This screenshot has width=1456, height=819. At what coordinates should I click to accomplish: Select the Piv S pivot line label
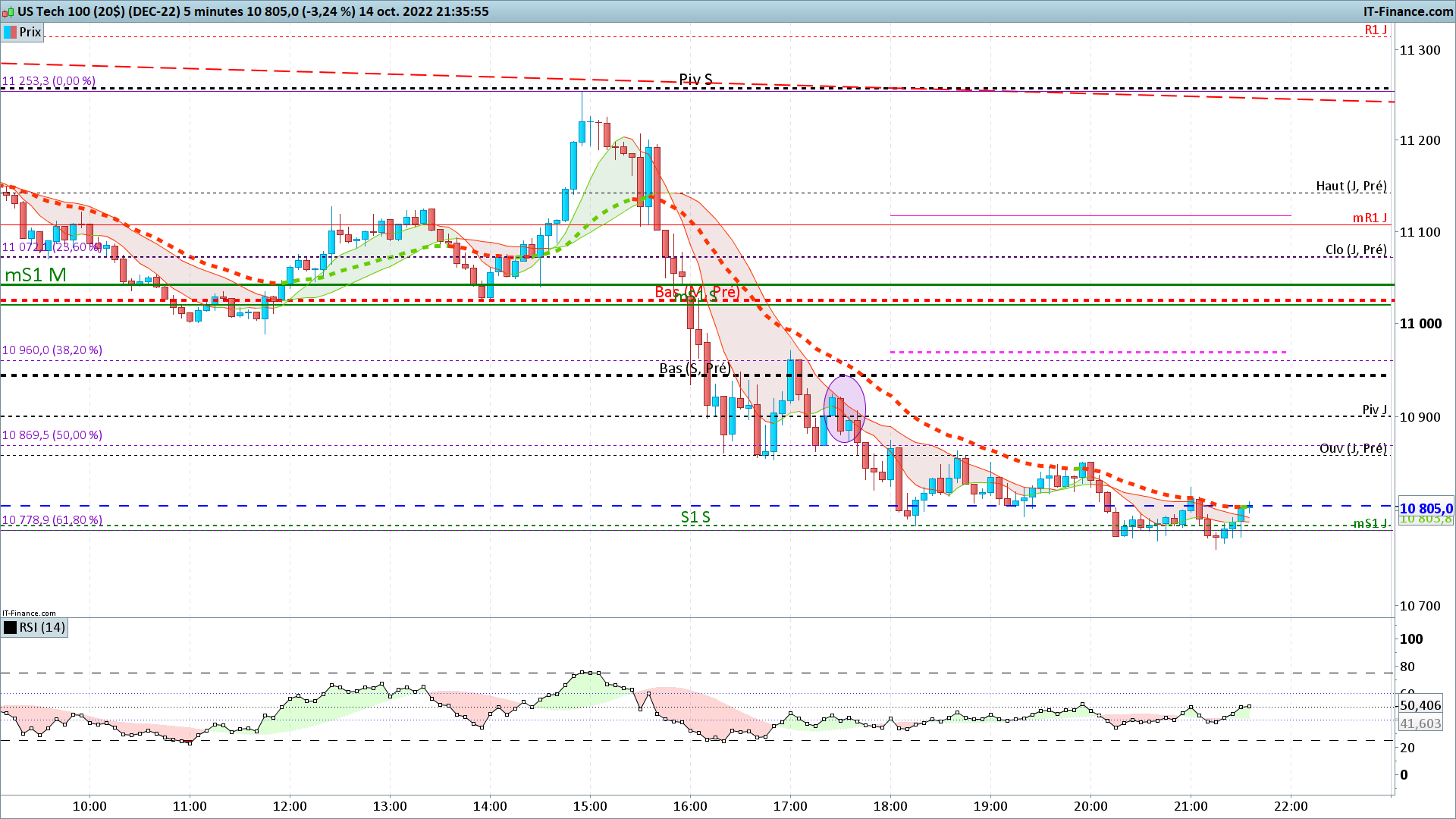[x=695, y=80]
